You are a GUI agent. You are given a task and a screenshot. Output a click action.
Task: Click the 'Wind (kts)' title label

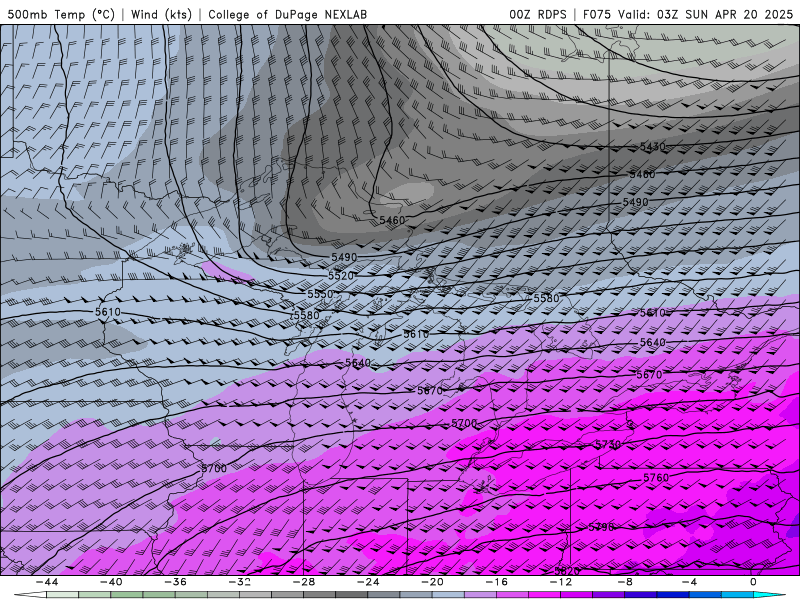[x=161, y=14]
